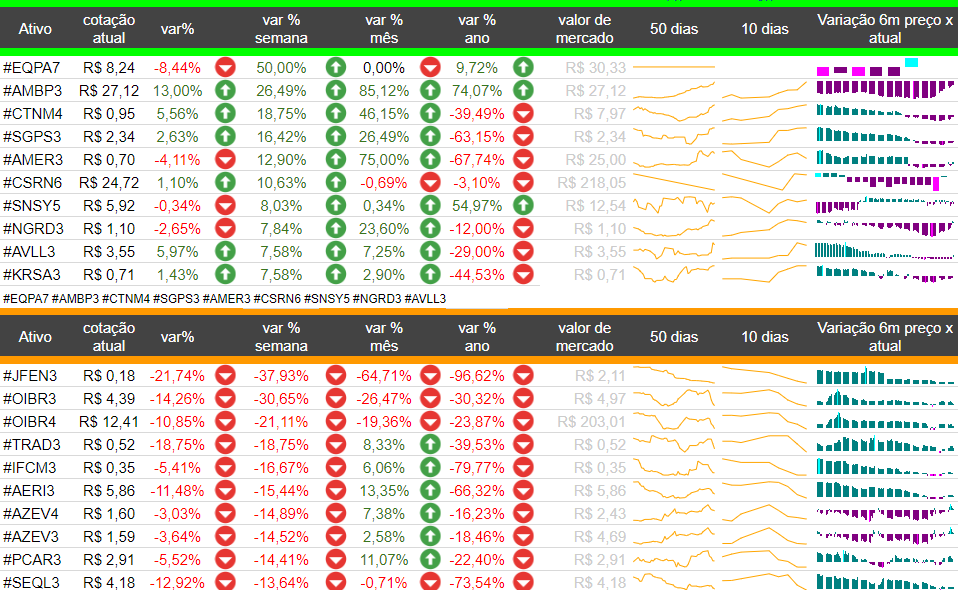Click the green up arrow beside #AMBP3 13,00%
The height and width of the screenshot is (590, 958).
point(225,90)
